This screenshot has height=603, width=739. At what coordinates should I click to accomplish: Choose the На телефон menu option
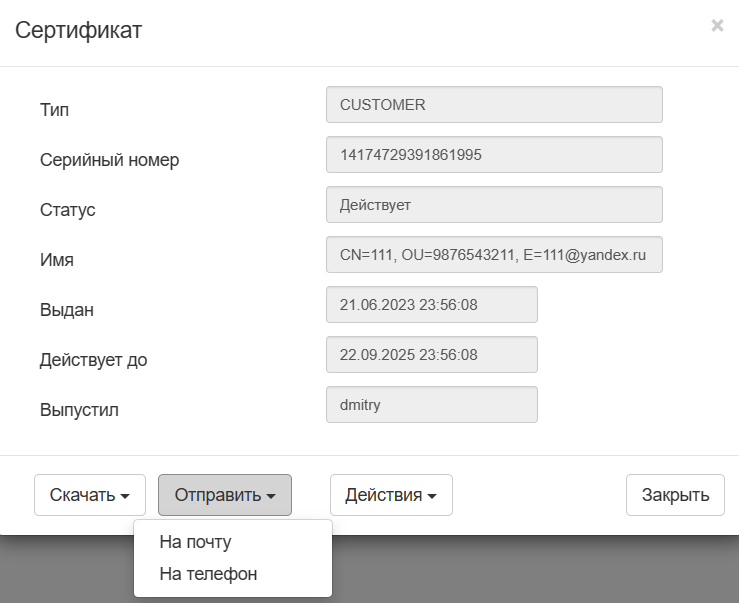(x=208, y=574)
